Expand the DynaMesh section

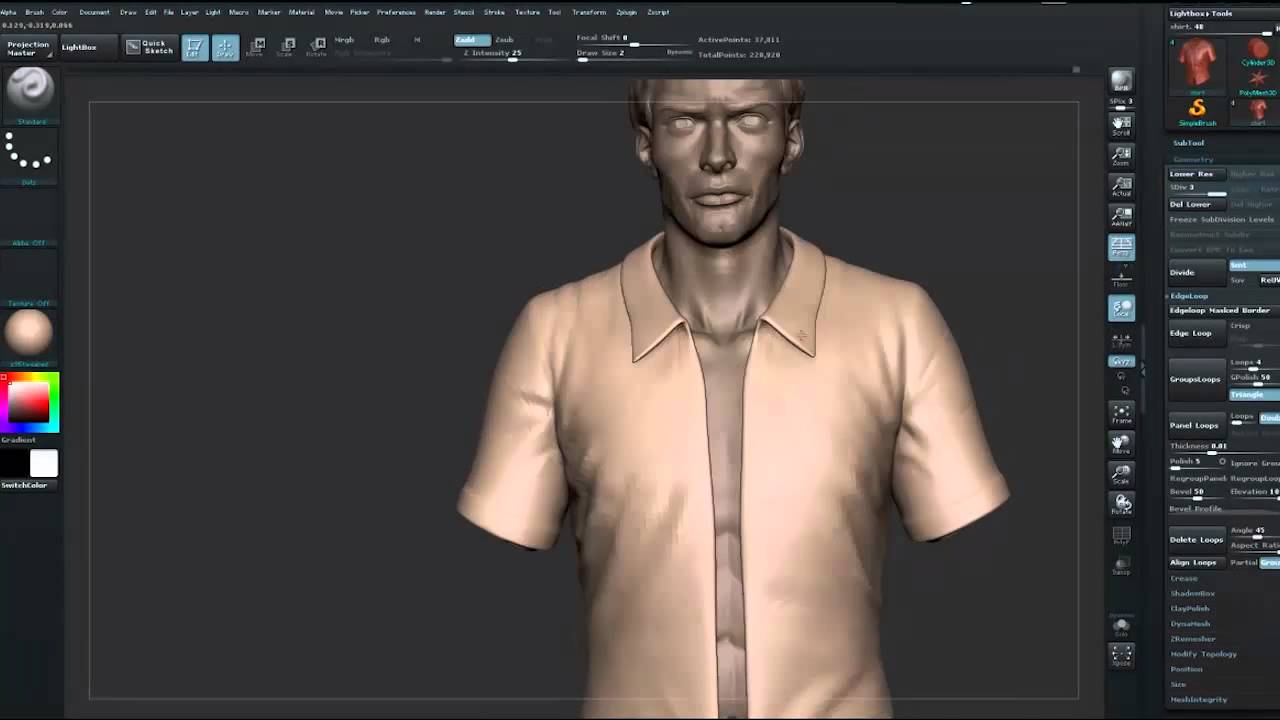(1190, 623)
